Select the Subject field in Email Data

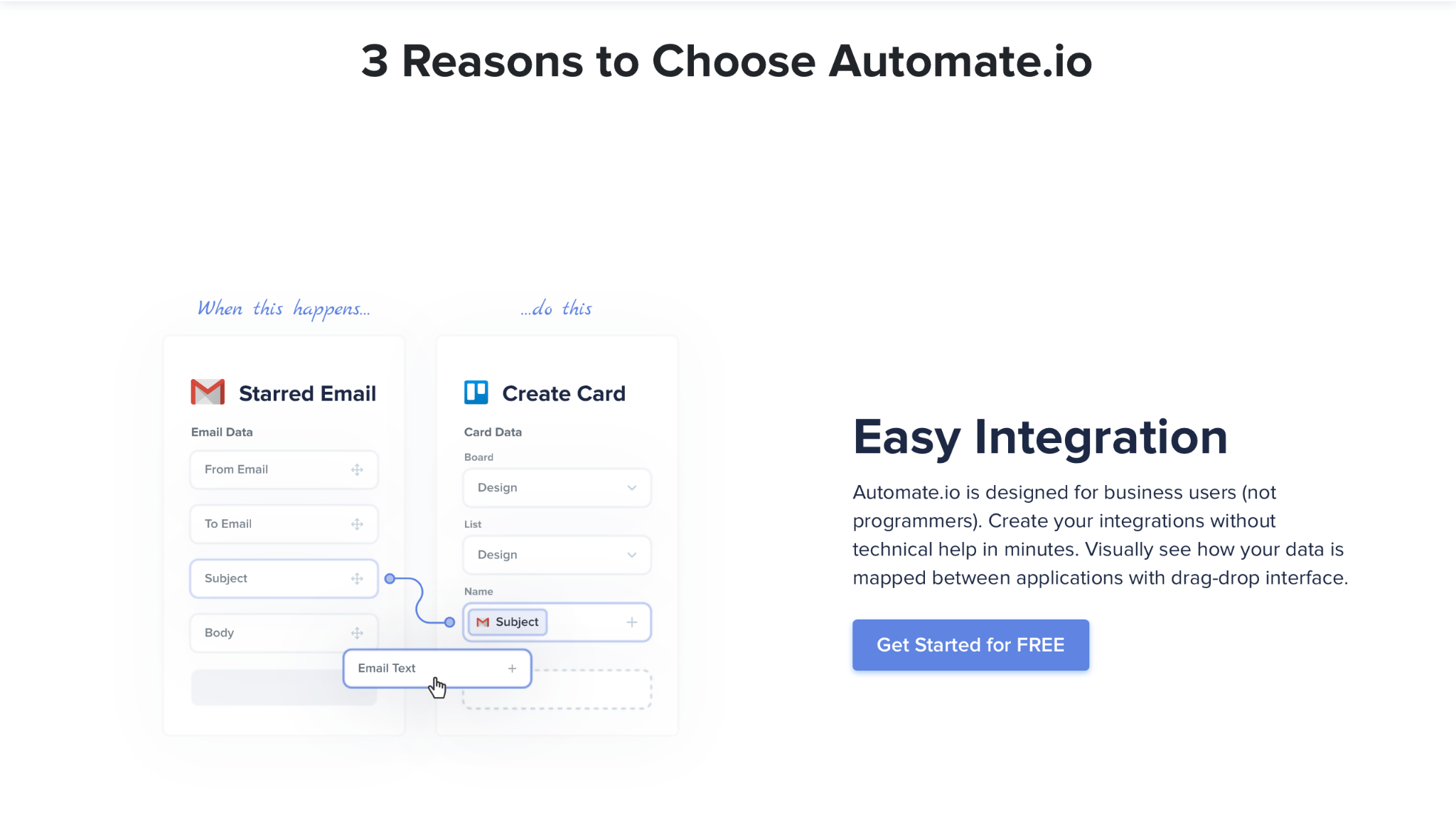pyautogui.click(x=283, y=578)
